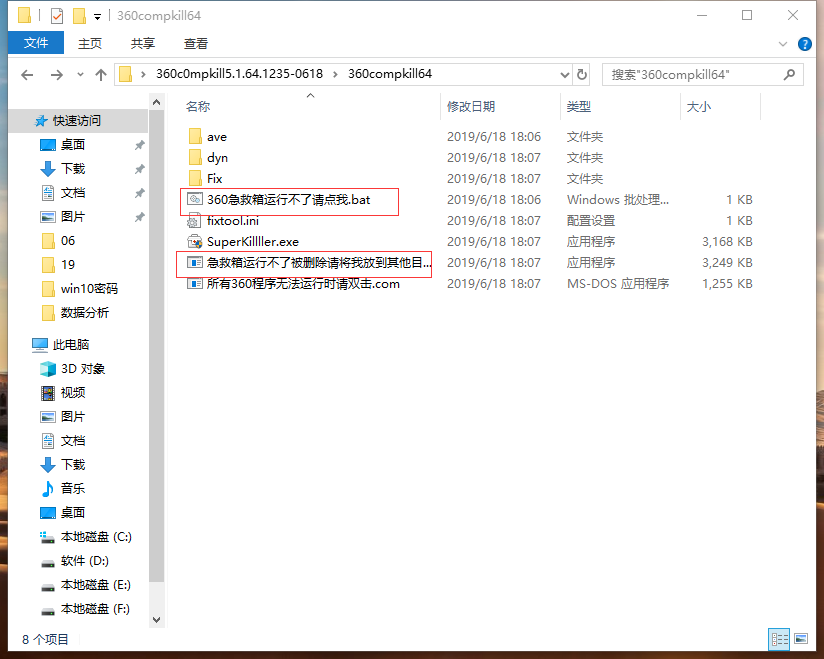Open 本地磁盘 (E:) drive
824x659 pixels.
click(95, 585)
